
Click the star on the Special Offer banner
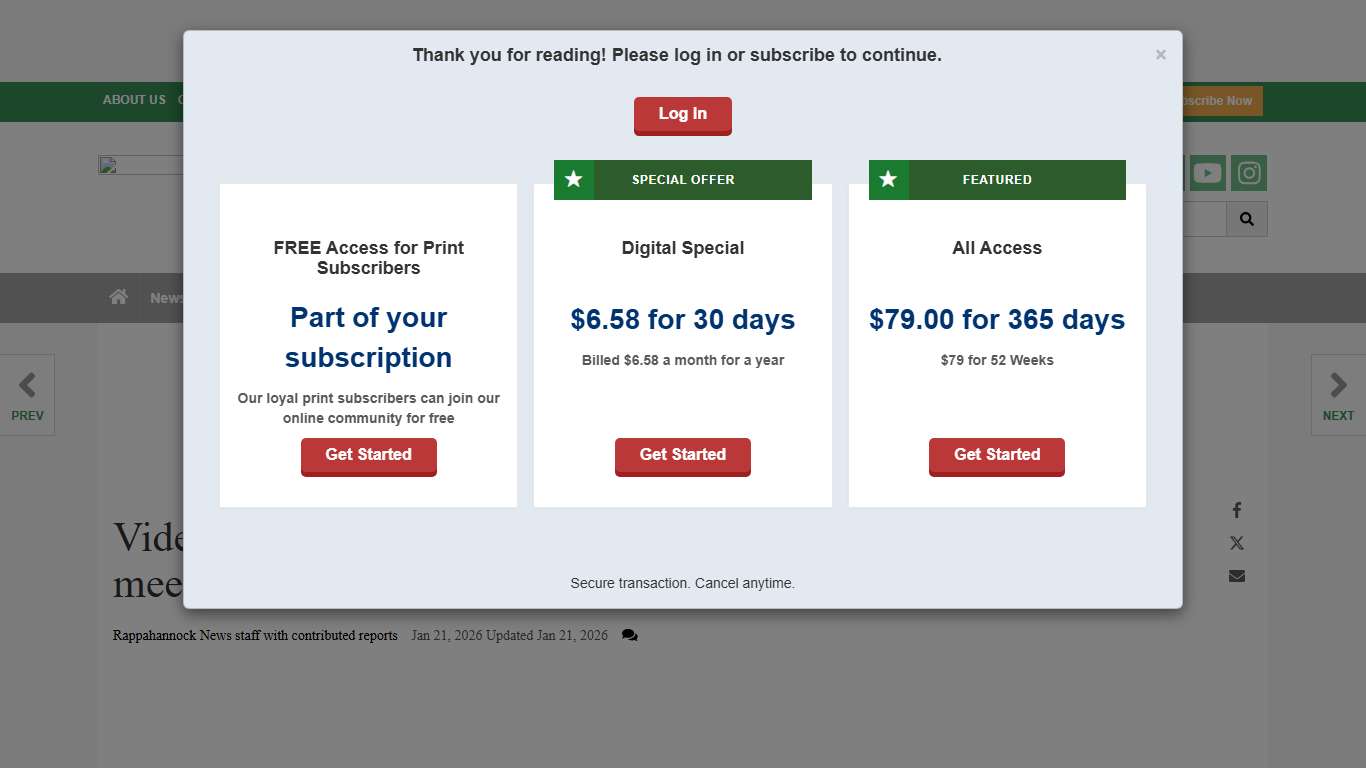pos(574,180)
